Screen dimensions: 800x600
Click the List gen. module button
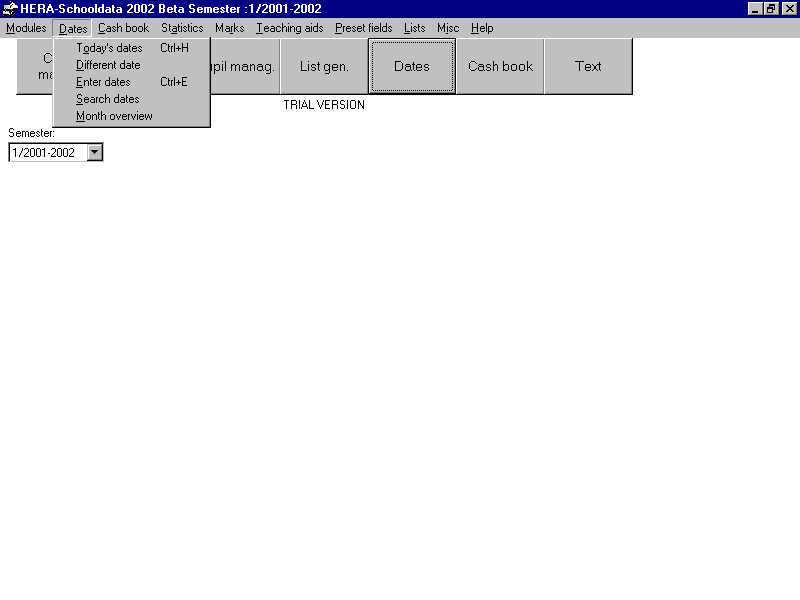324,66
